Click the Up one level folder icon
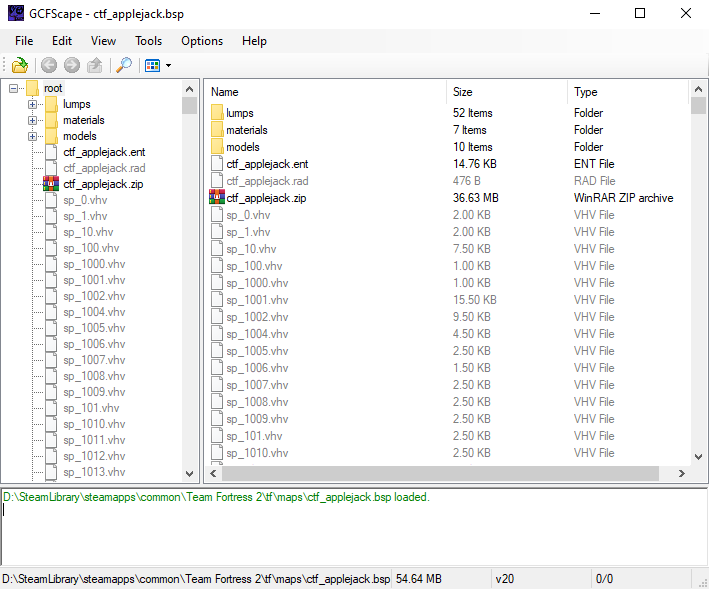 [95, 66]
